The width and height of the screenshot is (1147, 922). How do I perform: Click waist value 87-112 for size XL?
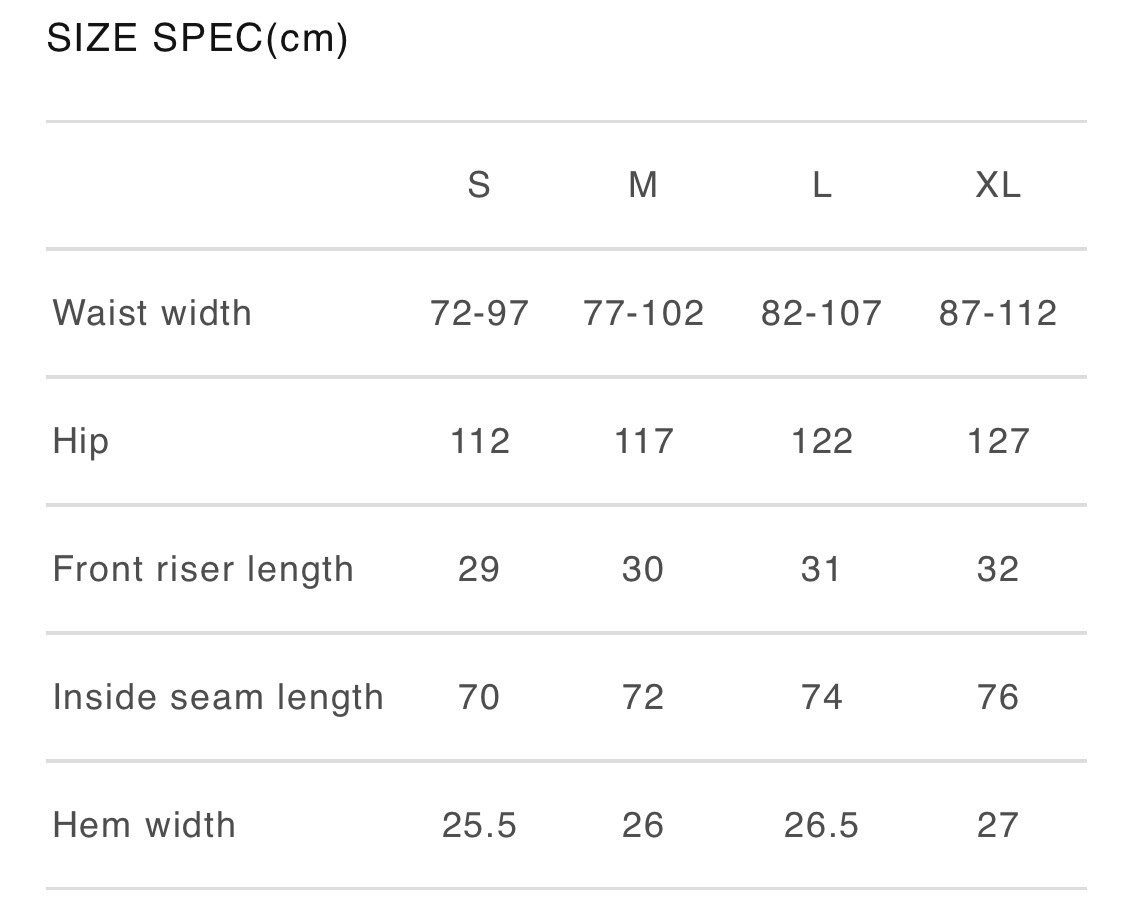click(998, 313)
